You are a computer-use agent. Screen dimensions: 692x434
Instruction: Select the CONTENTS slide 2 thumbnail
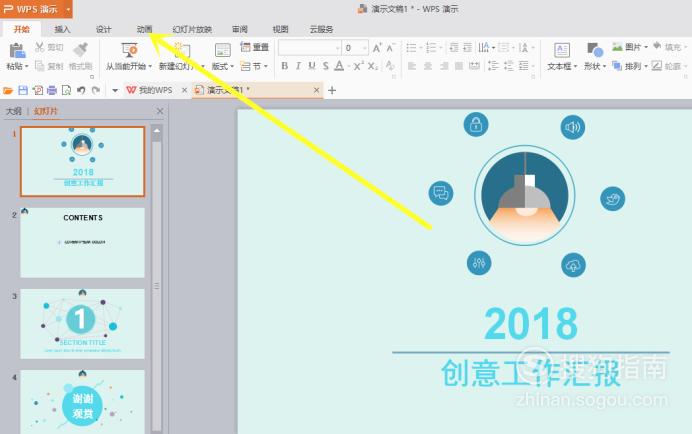[x=83, y=243]
